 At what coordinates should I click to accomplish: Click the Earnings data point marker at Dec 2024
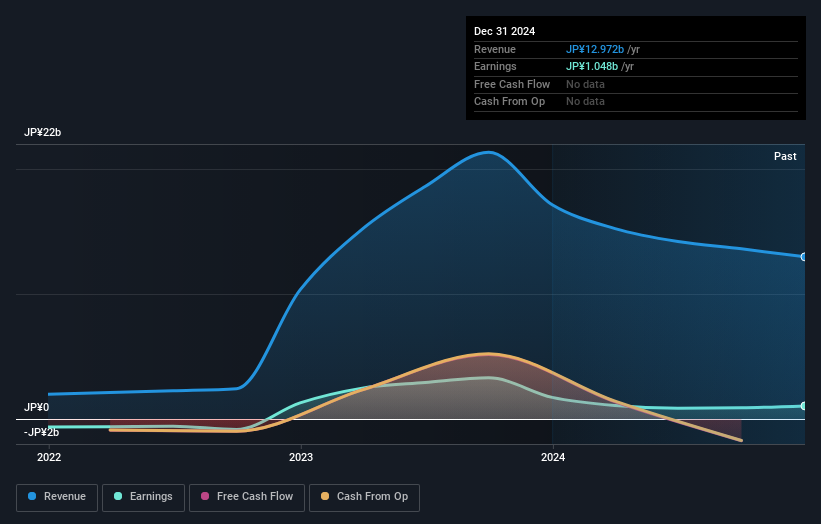[x=804, y=406]
